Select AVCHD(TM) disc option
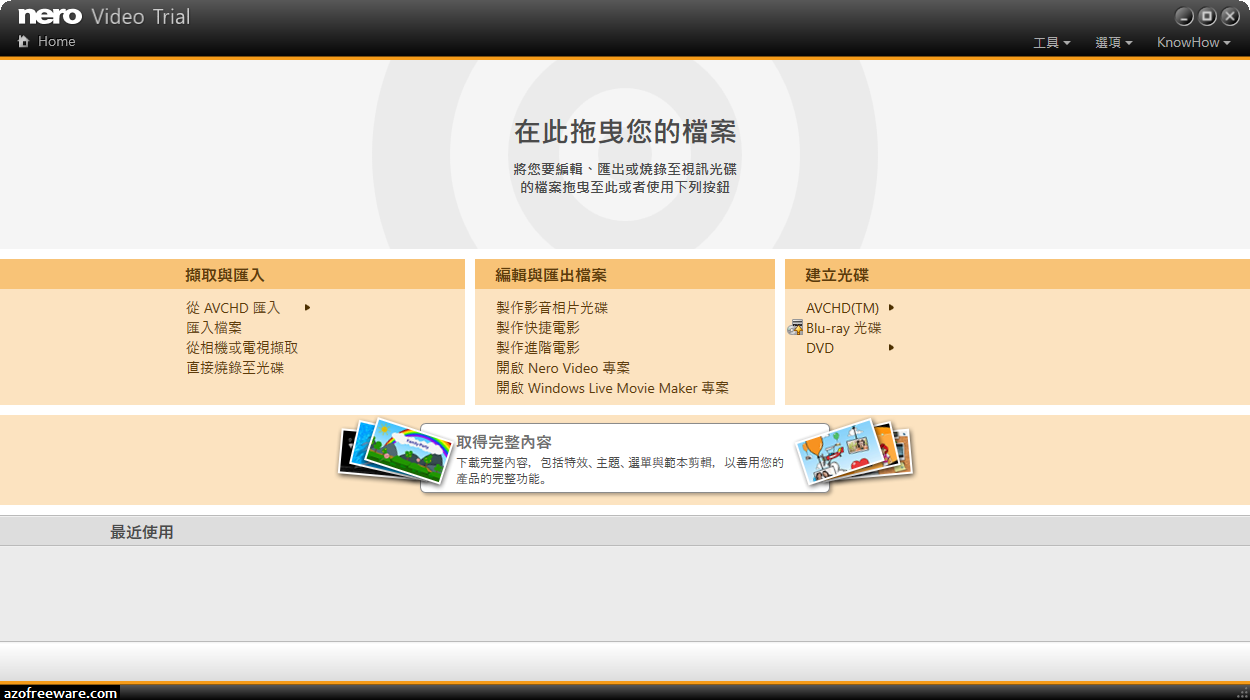 point(842,308)
